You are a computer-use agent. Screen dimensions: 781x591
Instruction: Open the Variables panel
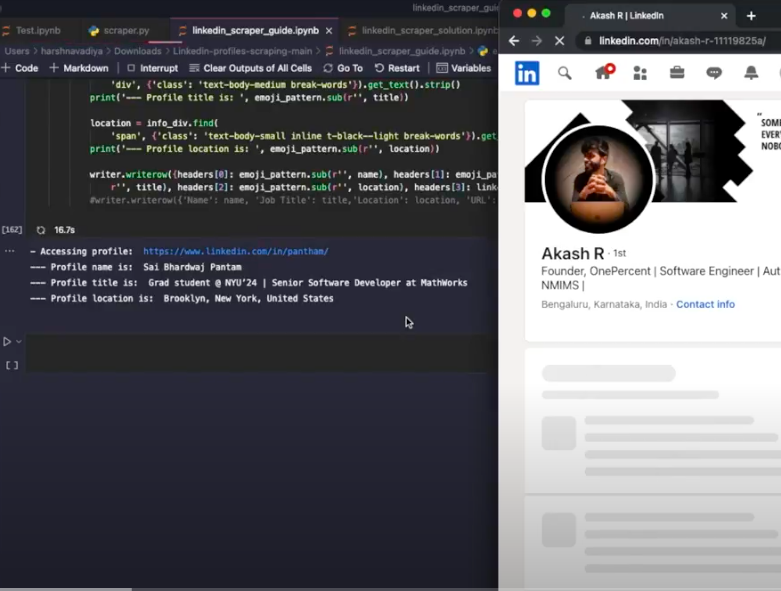coord(464,68)
